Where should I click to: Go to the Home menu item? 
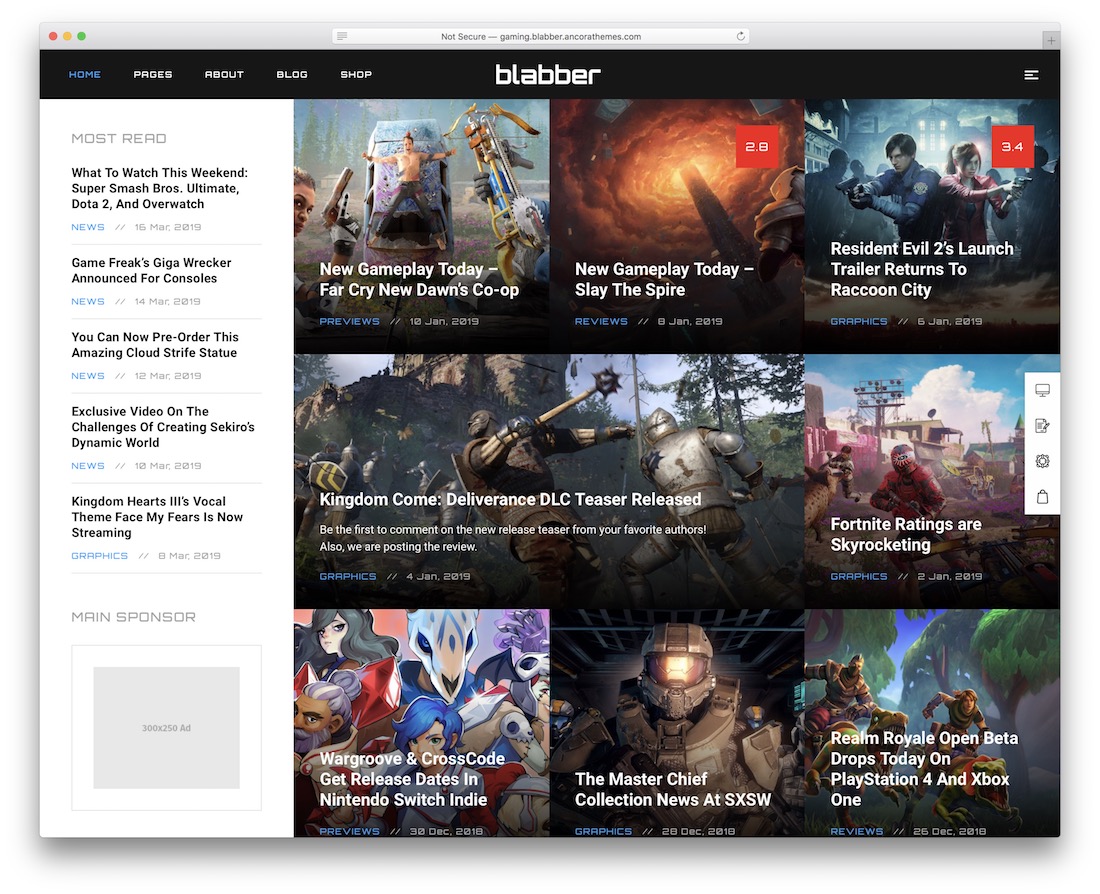coord(85,74)
